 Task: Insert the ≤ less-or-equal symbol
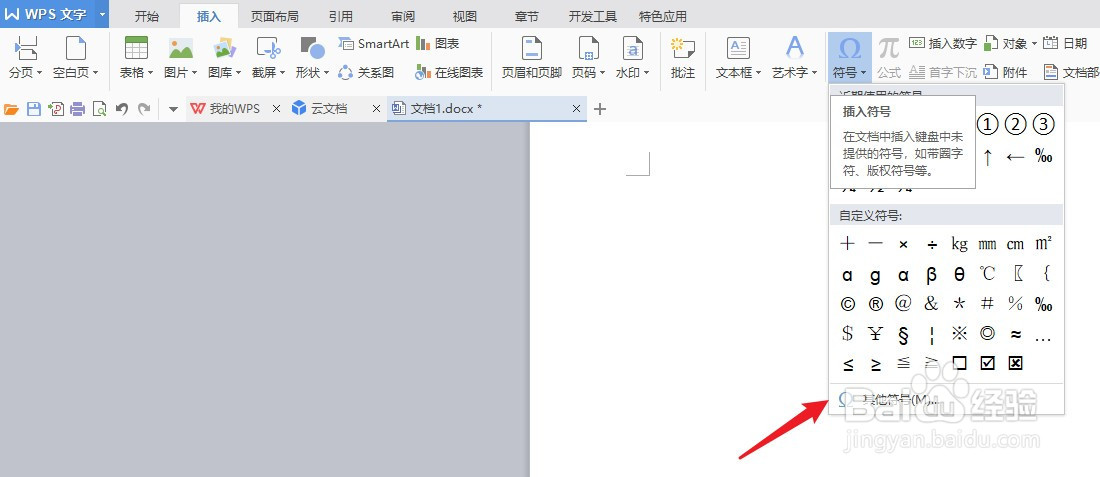pos(847,363)
